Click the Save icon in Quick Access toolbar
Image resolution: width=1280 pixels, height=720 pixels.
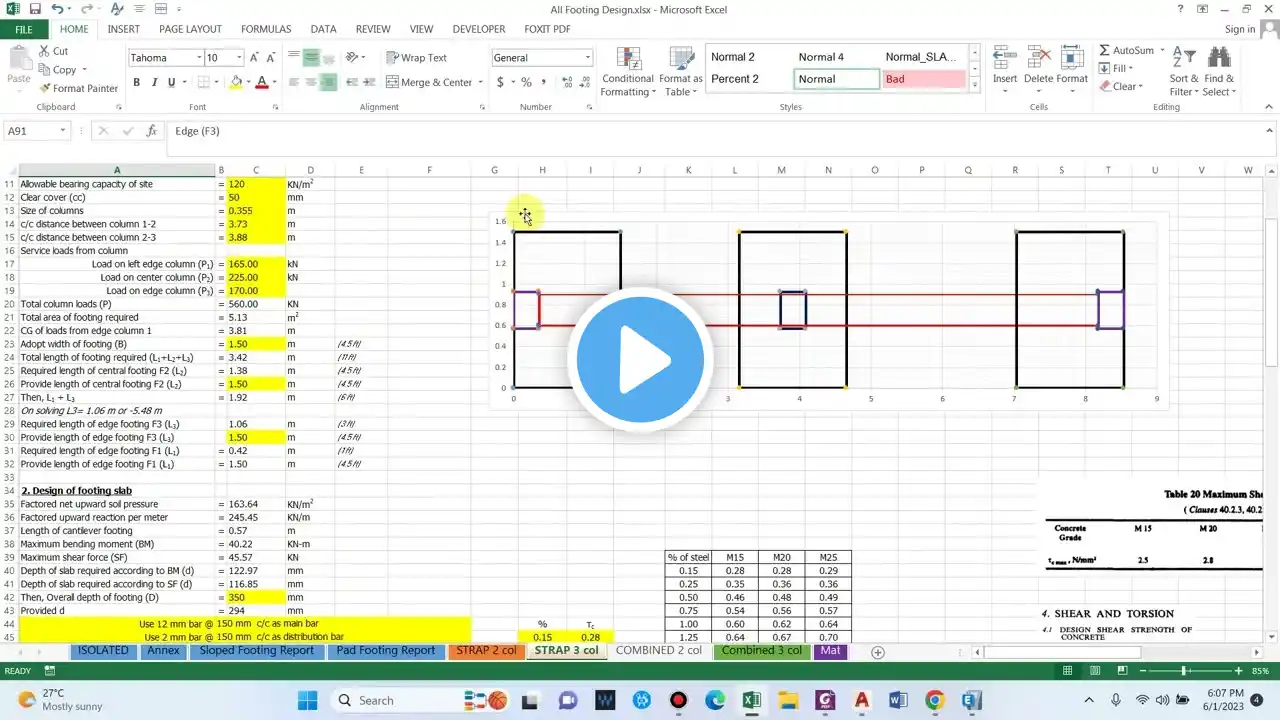click(x=35, y=9)
